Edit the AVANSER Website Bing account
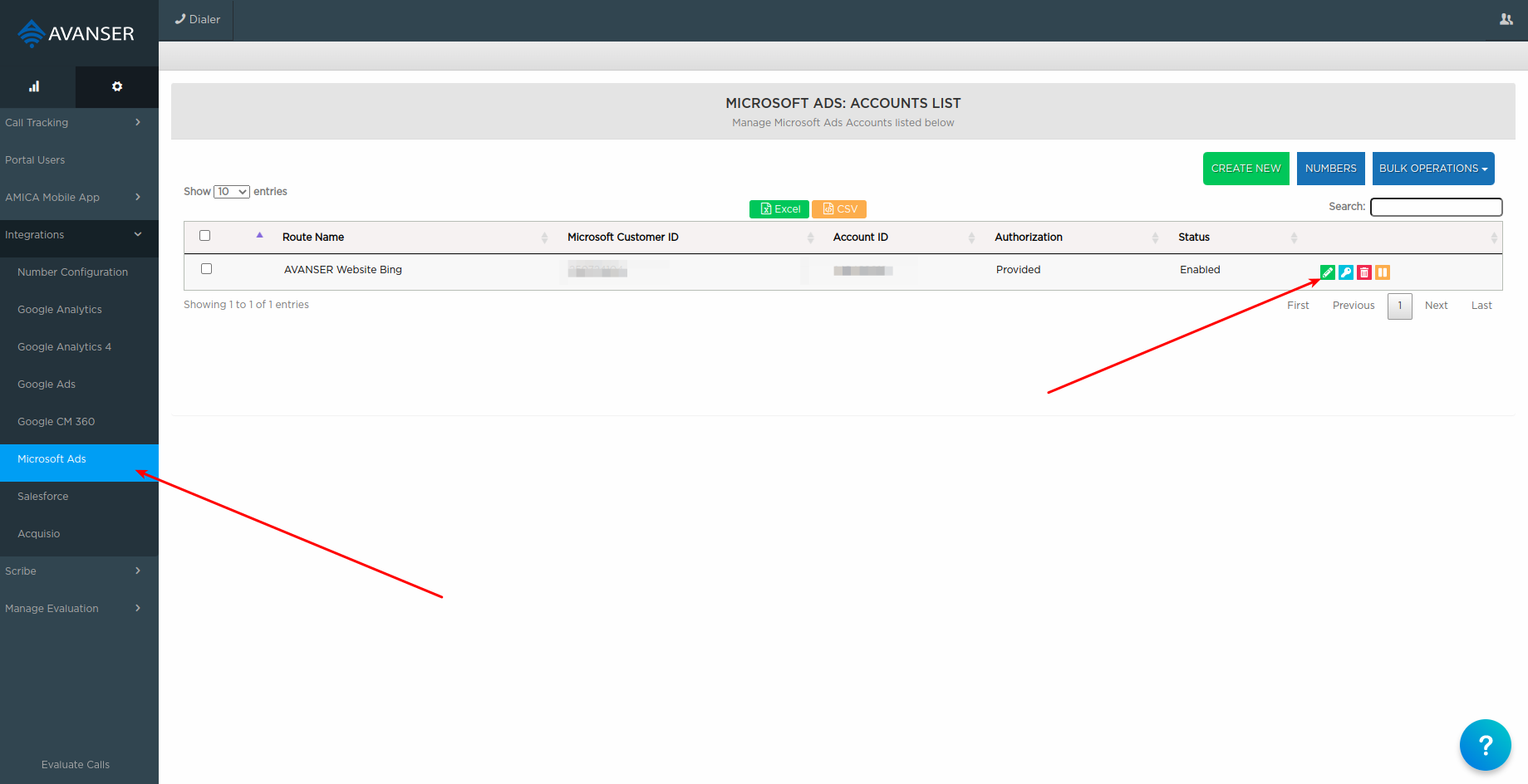 click(1328, 272)
